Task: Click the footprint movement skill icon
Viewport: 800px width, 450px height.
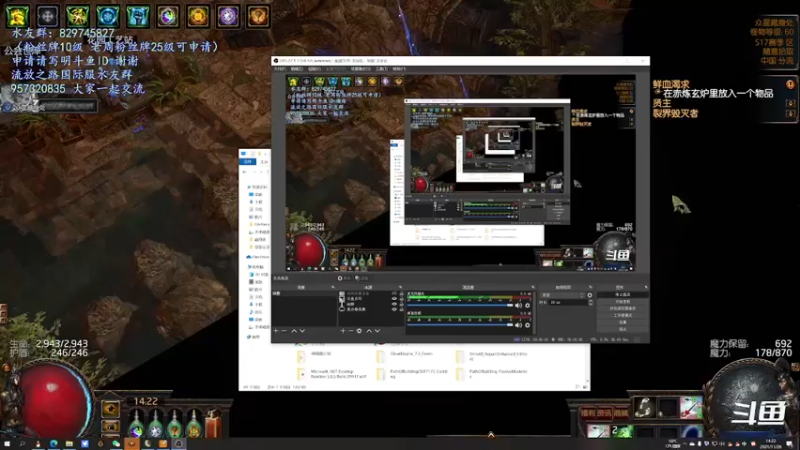Action: pyautogui.click(x=644, y=407)
